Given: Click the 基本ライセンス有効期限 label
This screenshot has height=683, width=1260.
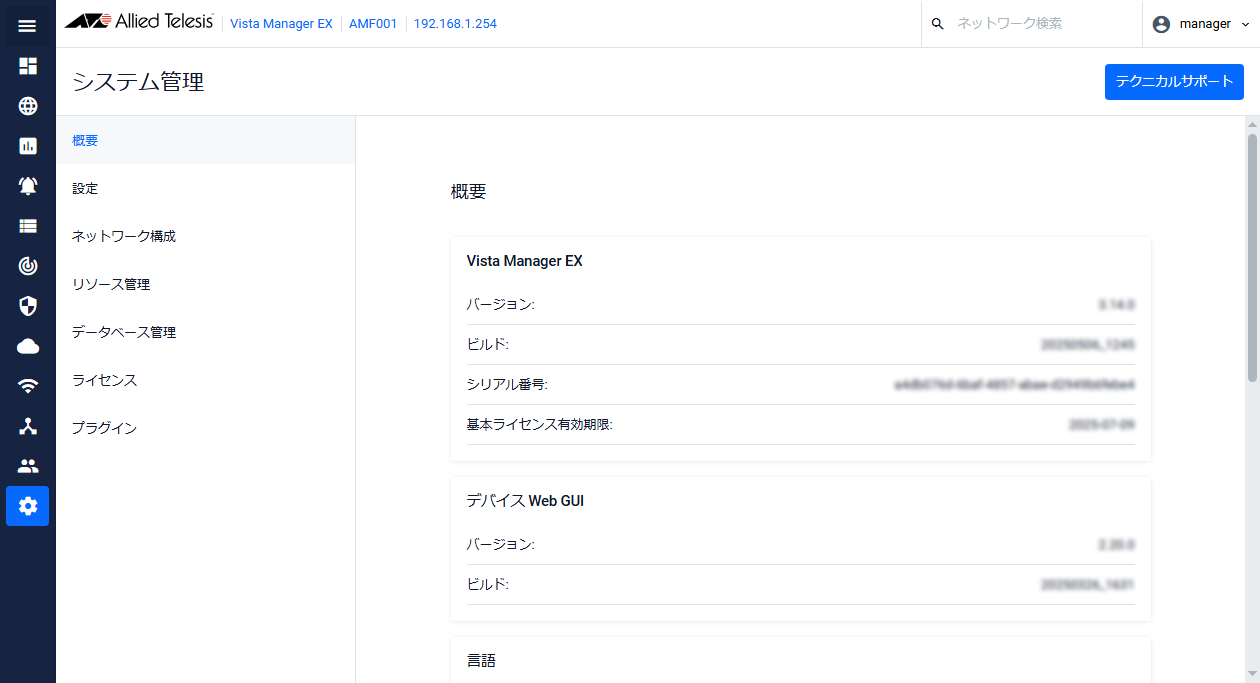Looking at the screenshot, I should pos(539,424).
